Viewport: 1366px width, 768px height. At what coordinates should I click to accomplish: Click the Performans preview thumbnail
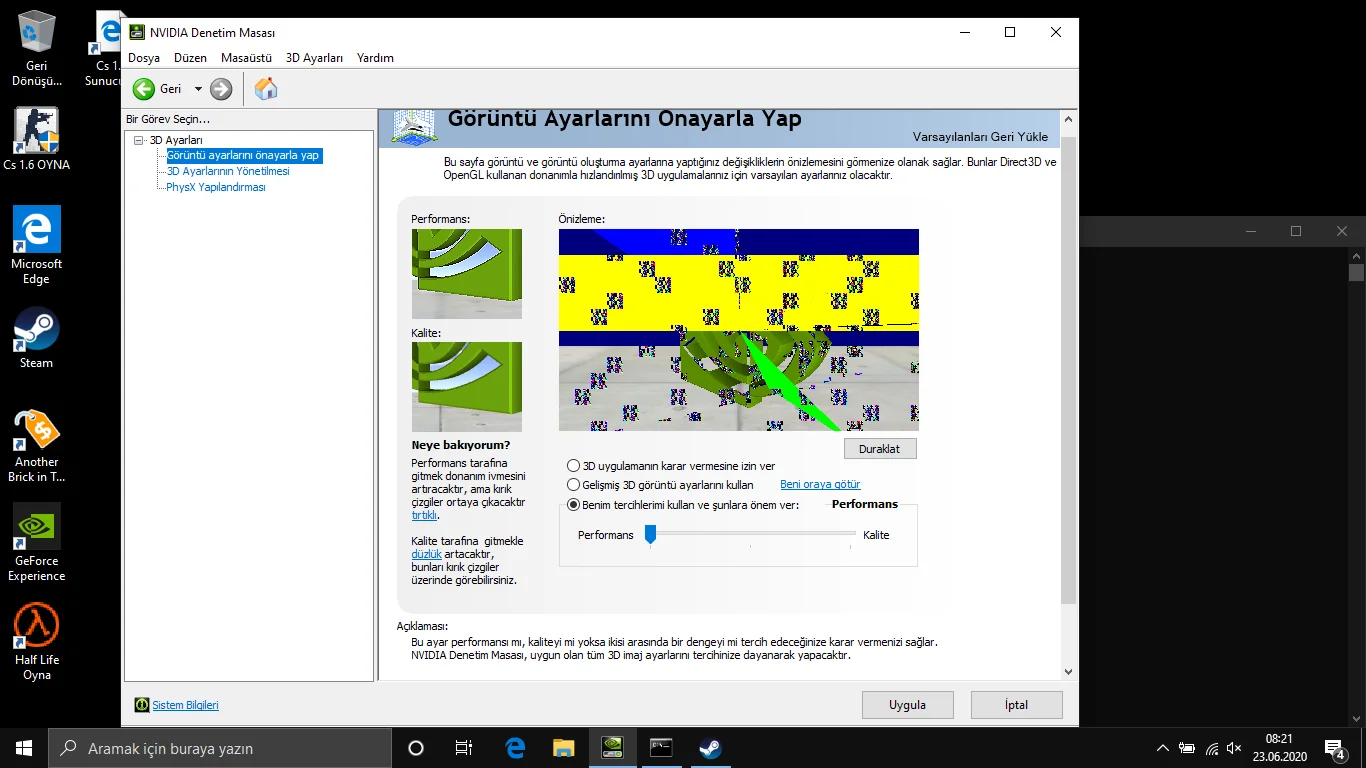tap(467, 273)
